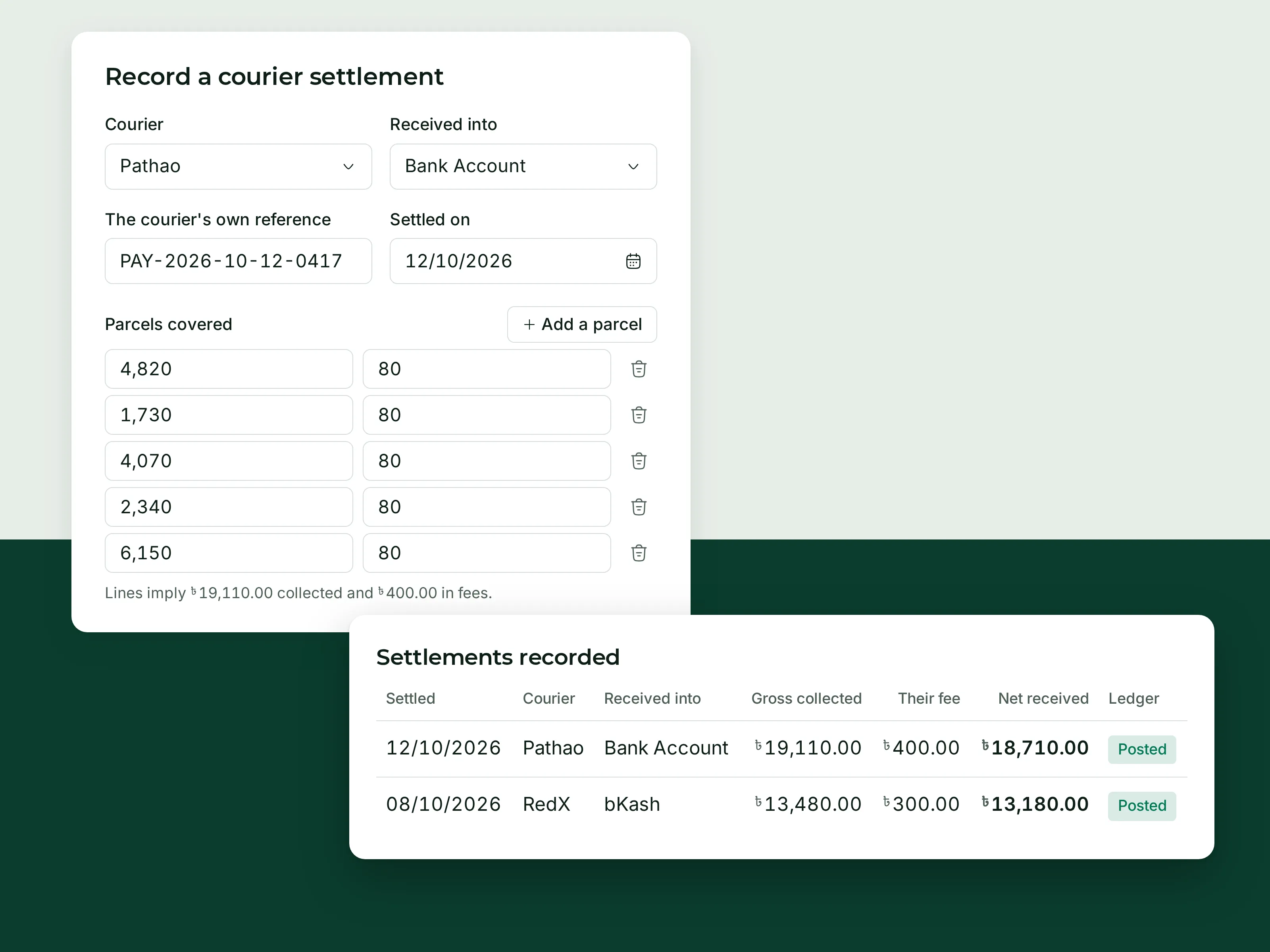This screenshot has height=952, width=1270.
Task: Edit the 4,070 collected amount field
Action: point(229,461)
